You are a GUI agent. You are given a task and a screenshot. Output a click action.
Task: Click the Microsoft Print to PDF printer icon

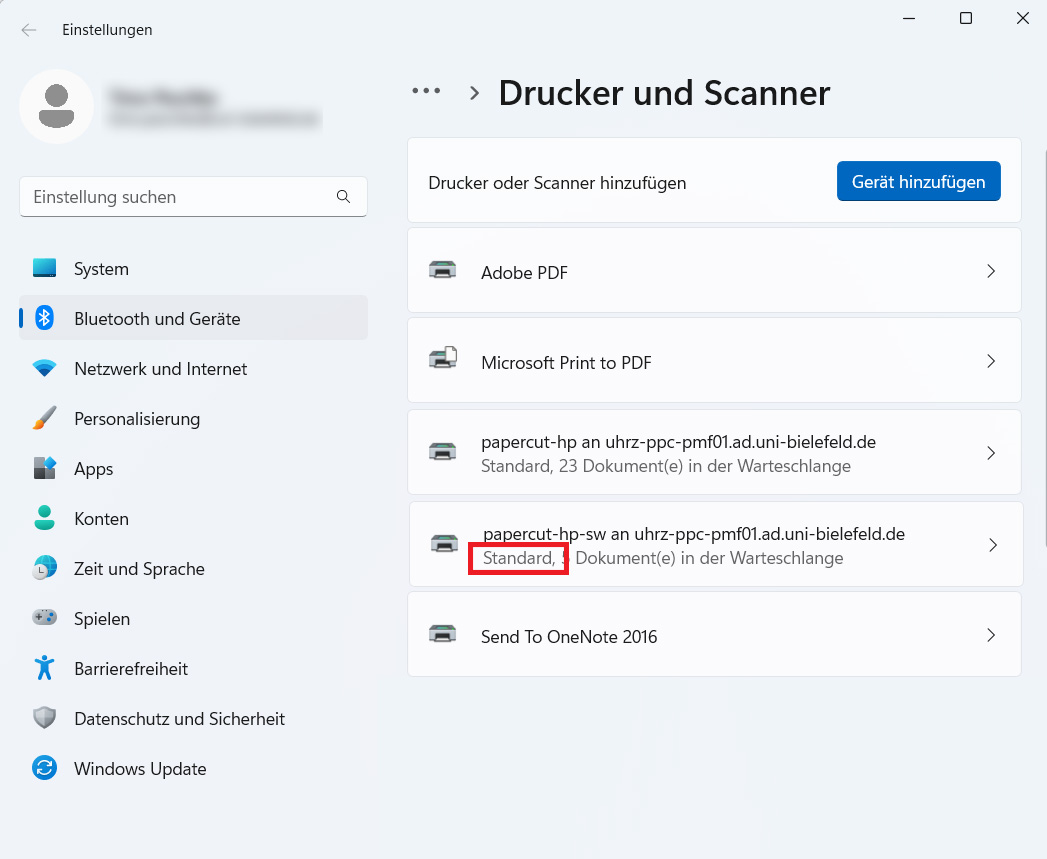(x=443, y=359)
